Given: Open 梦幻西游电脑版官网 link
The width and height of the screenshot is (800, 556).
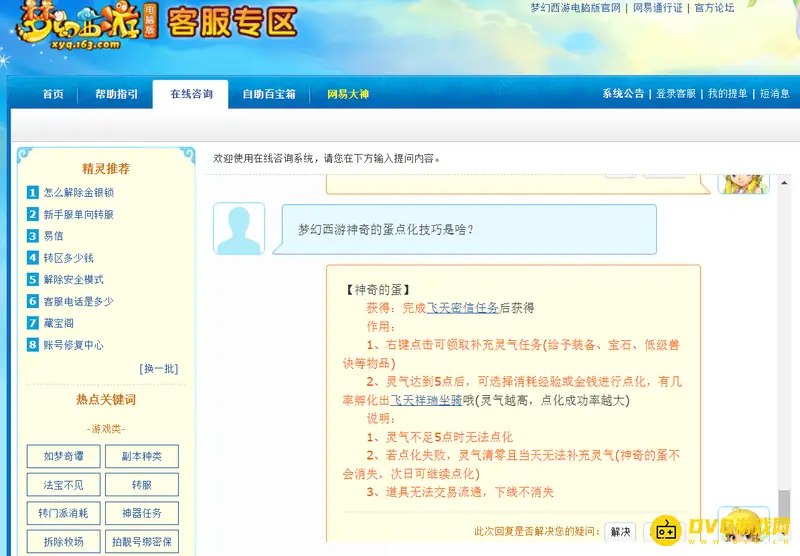Looking at the screenshot, I should (576, 8).
